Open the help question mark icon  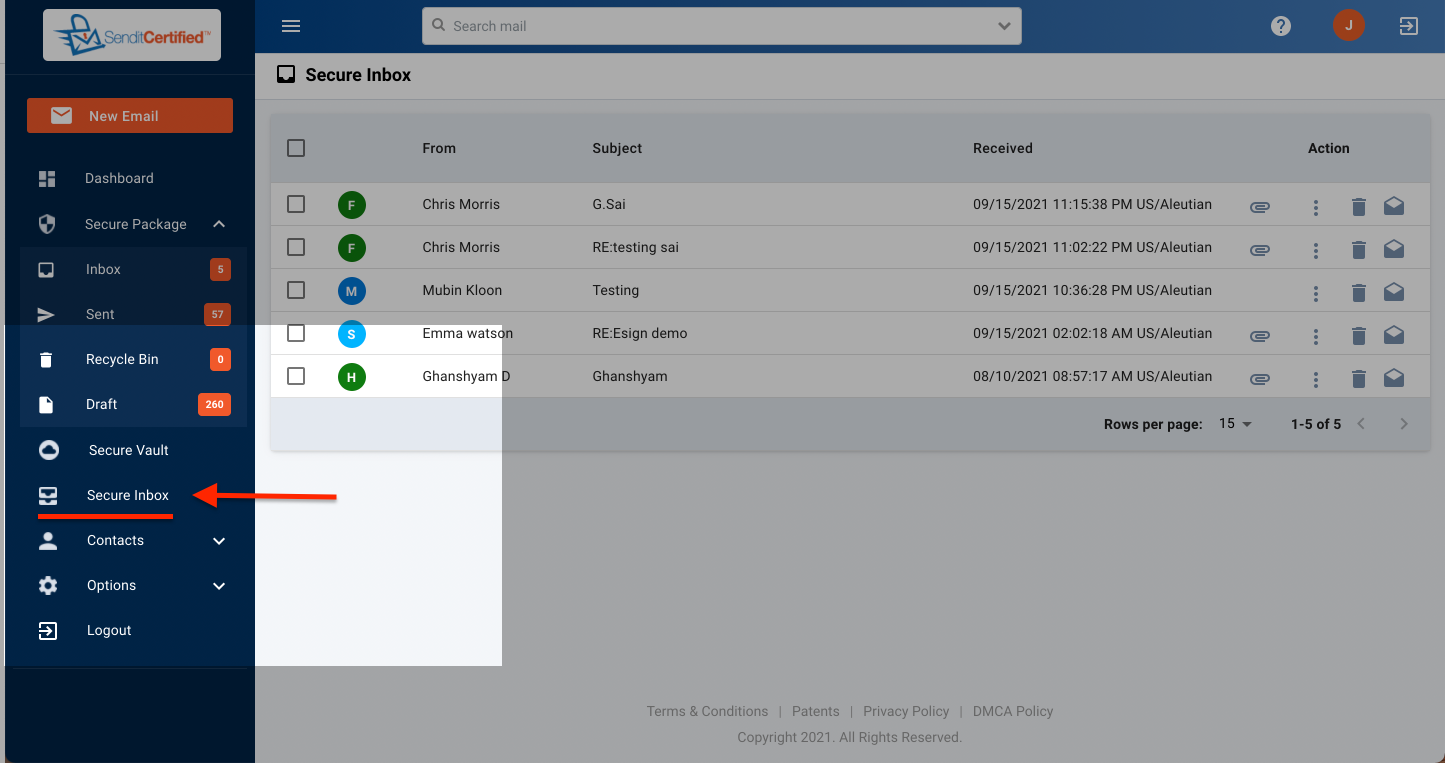pos(1280,26)
